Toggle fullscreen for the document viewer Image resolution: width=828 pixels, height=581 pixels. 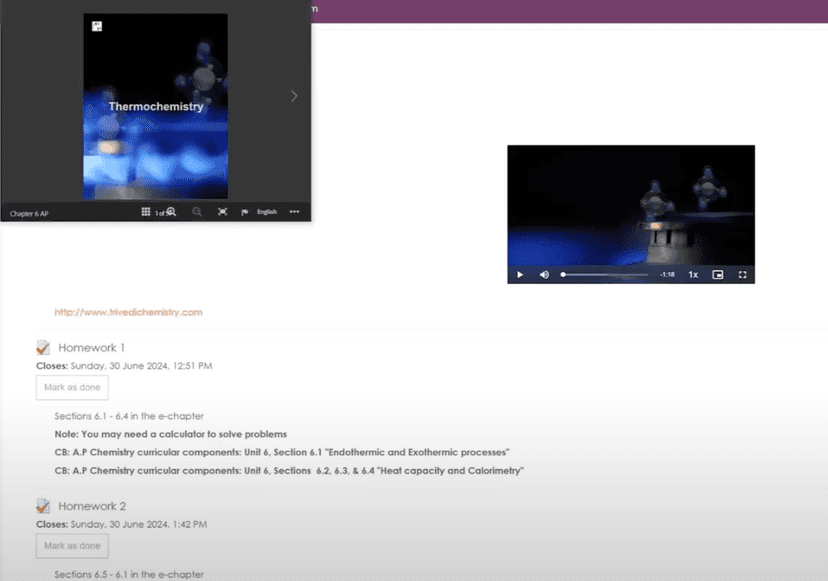pos(224,211)
